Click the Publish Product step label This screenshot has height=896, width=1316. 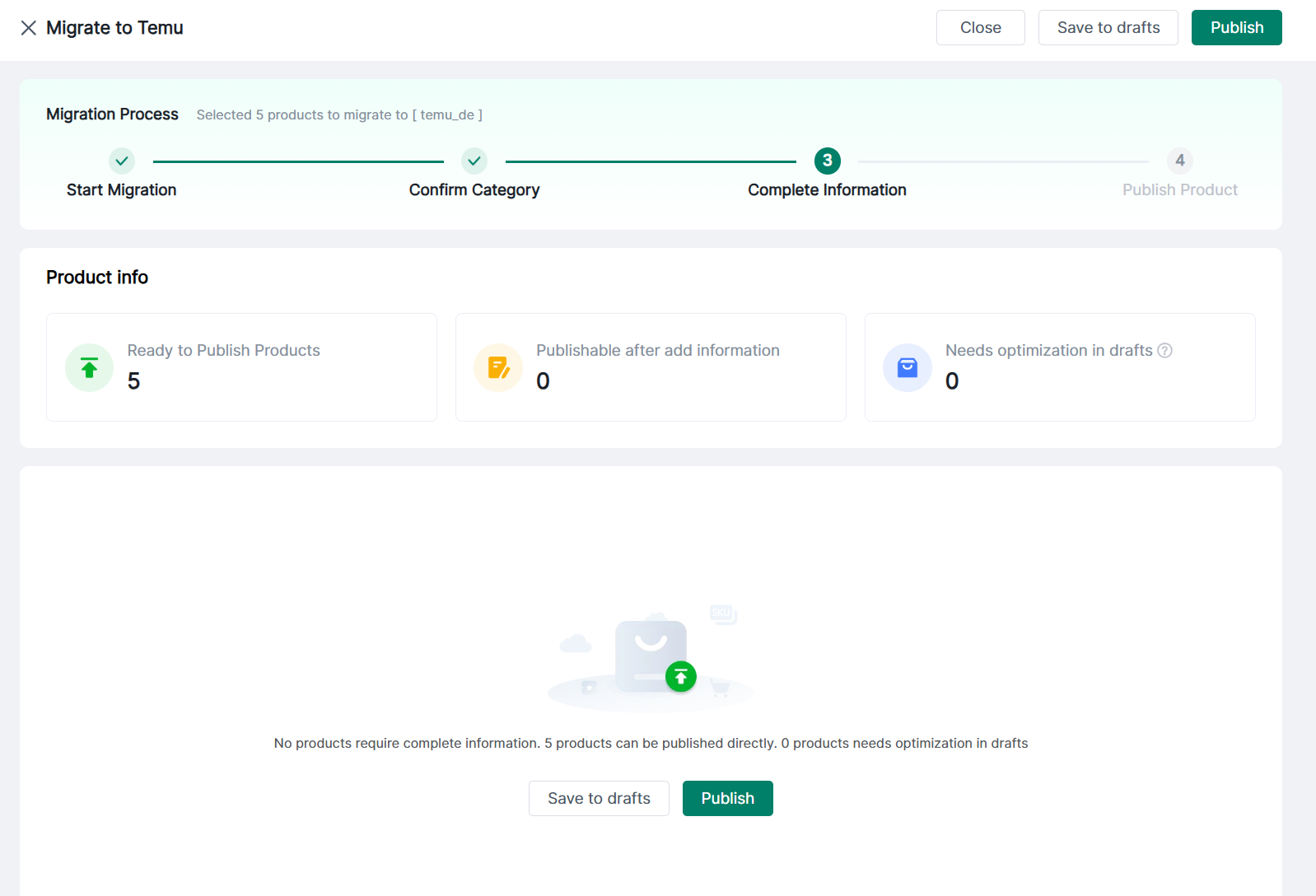tap(1179, 190)
